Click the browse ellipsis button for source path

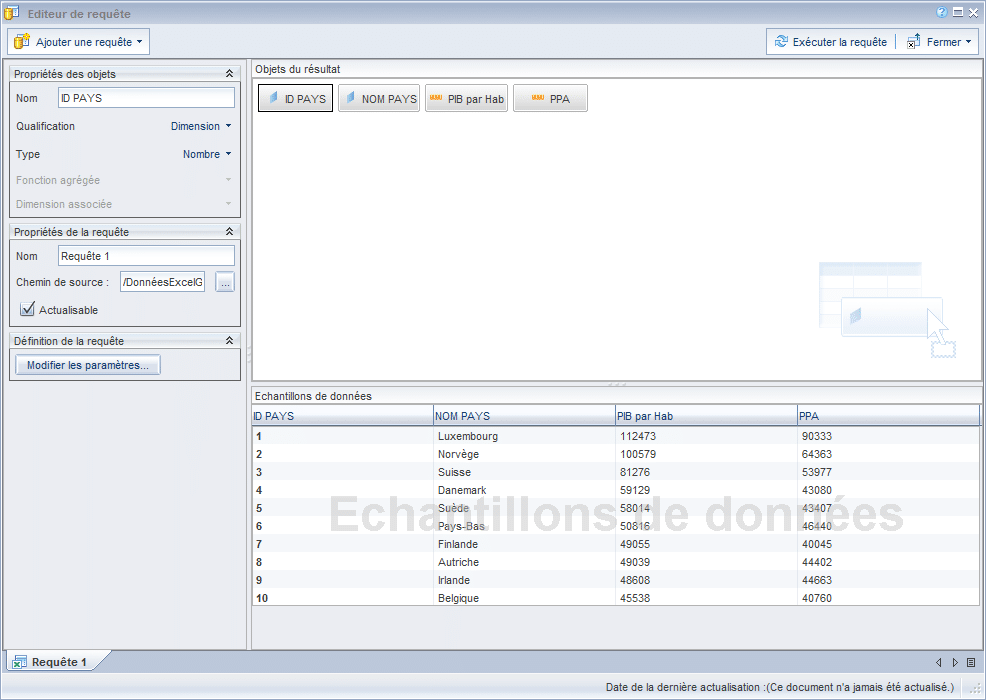[225, 282]
